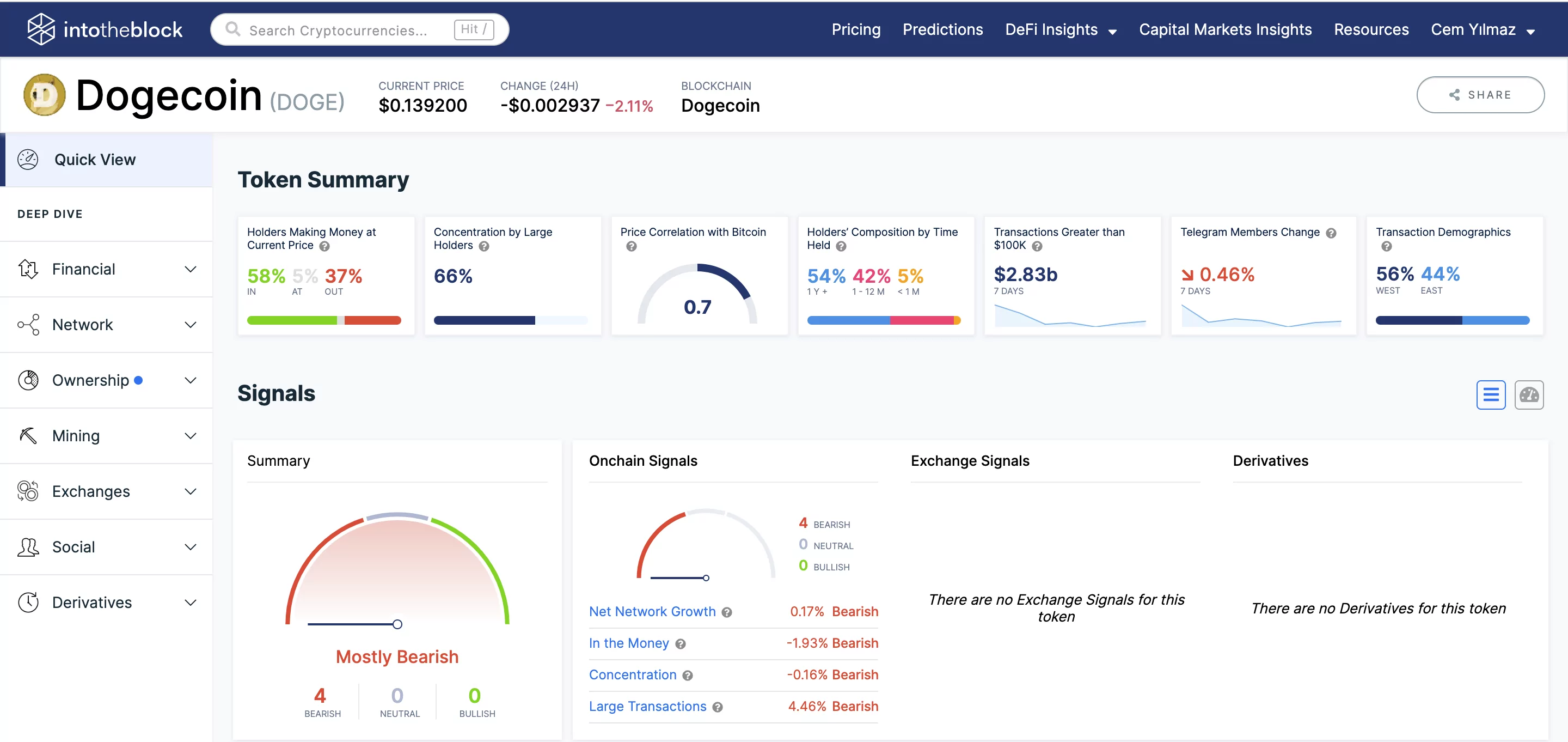Image resolution: width=1568 pixels, height=742 pixels.
Task: Click the holders time-held composition bar
Action: [884, 320]
